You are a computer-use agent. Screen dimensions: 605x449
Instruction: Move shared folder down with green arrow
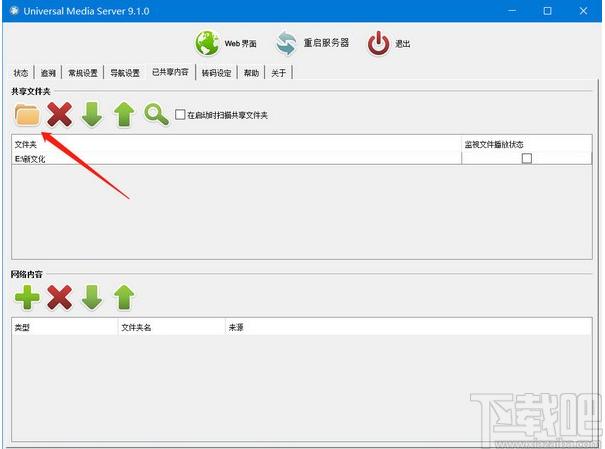pos(92,115)
